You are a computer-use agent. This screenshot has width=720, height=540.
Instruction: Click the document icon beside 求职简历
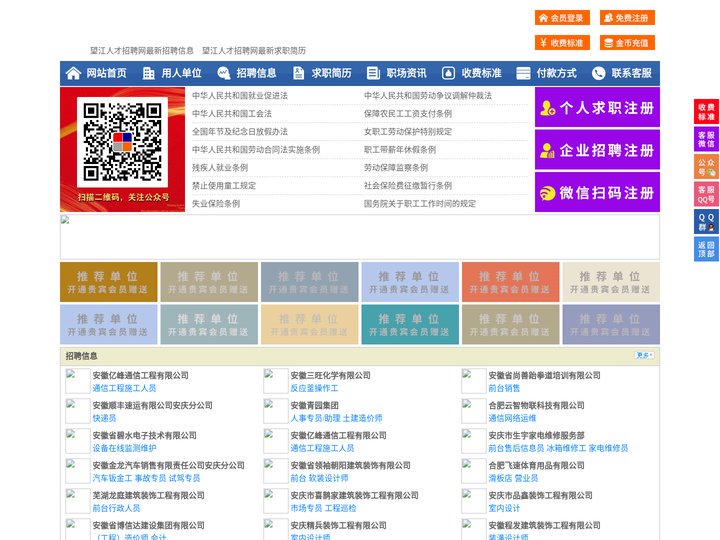pos(298,73)
